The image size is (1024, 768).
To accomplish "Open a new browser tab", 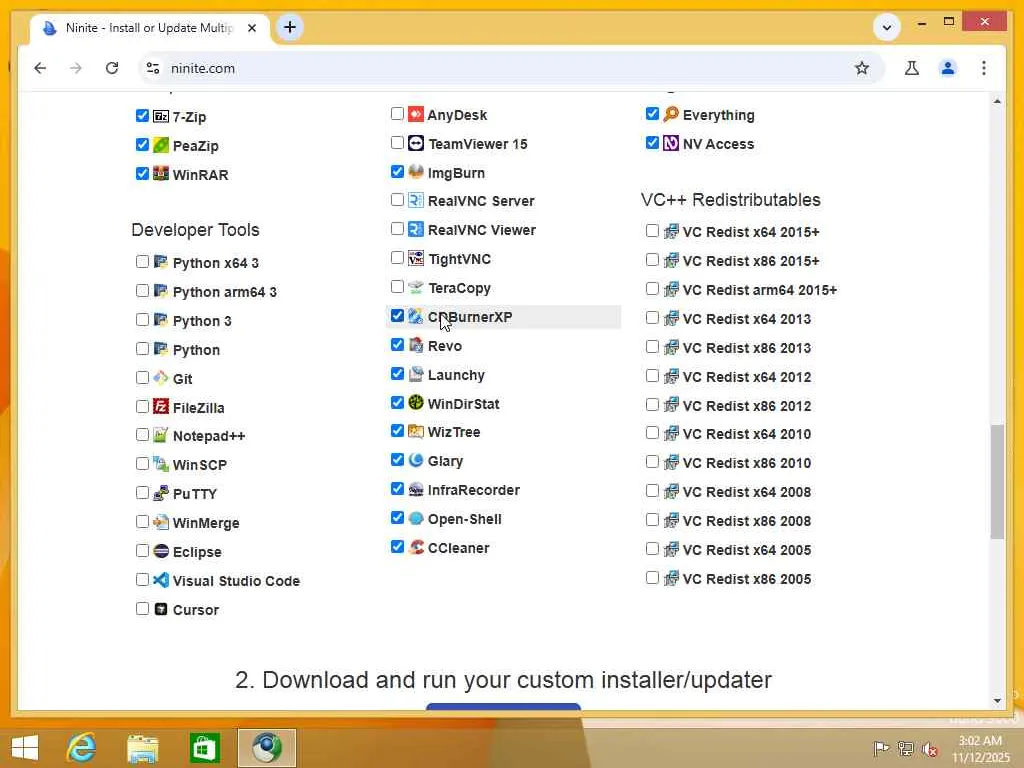I will pos(290,27).
